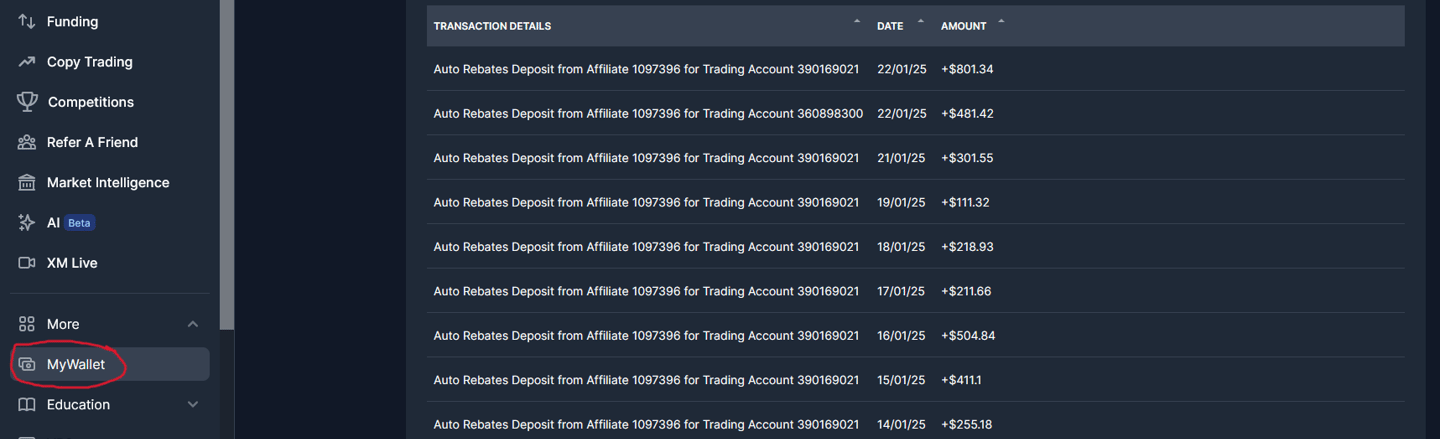Click the +$255.18 amount
The width and height of the screenshot is (1440, 439).
[x=966, y=425]
